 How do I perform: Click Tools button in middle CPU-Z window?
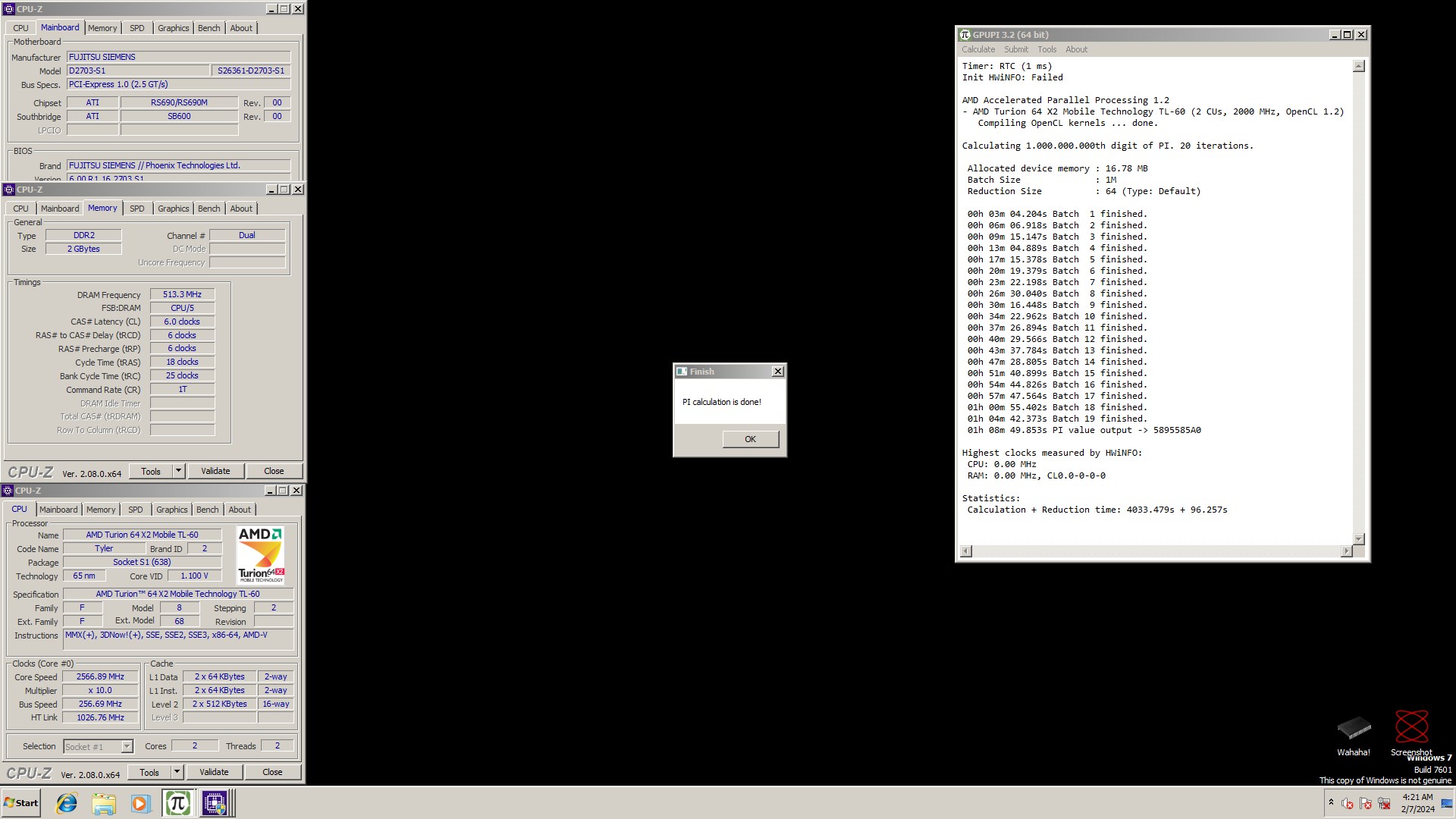point(151,471)
